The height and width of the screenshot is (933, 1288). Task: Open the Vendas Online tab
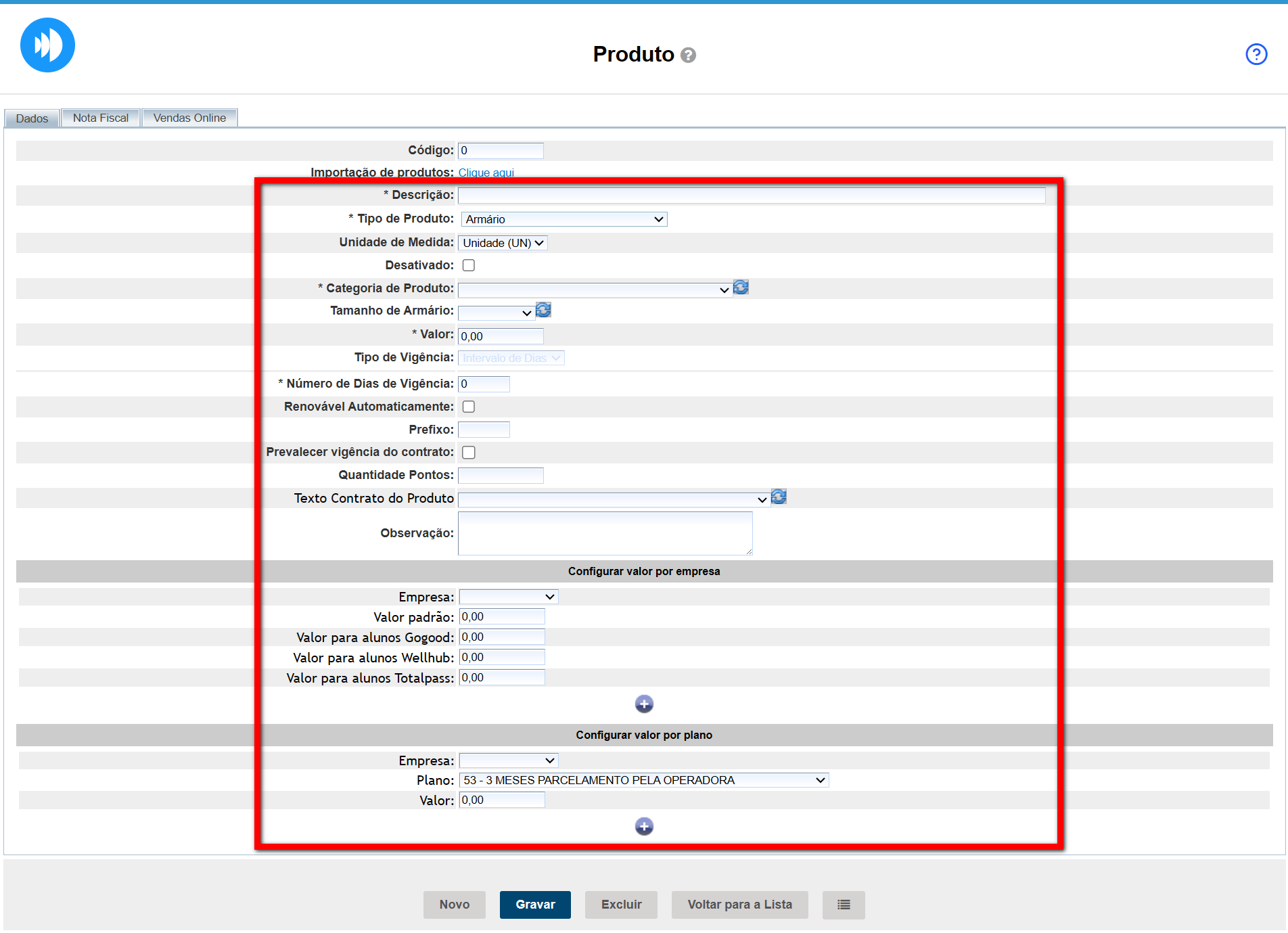(189, 118)
